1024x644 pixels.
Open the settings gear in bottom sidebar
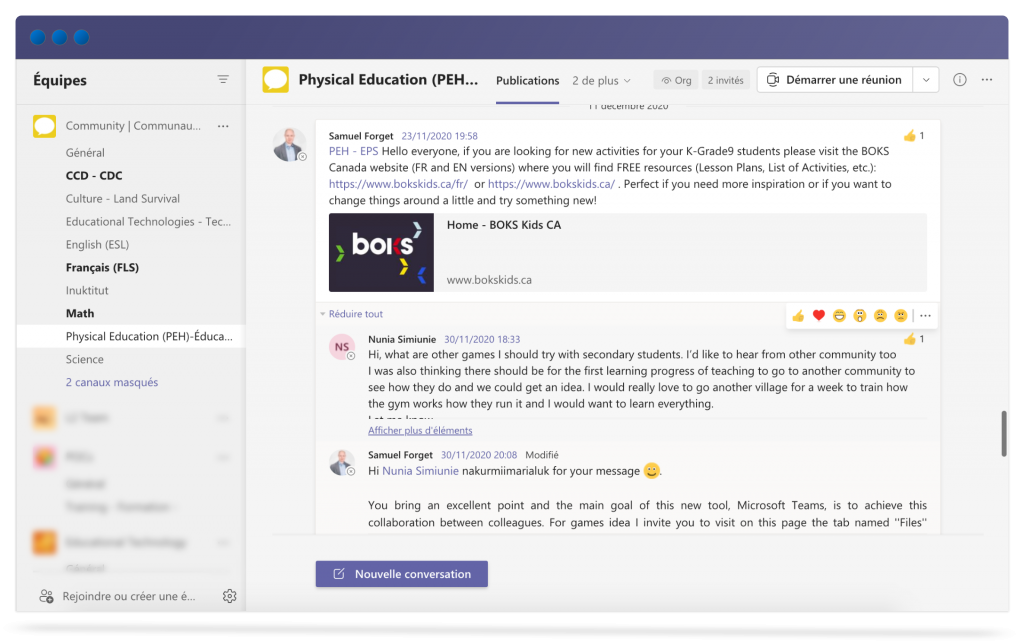[x=229, y=596]
